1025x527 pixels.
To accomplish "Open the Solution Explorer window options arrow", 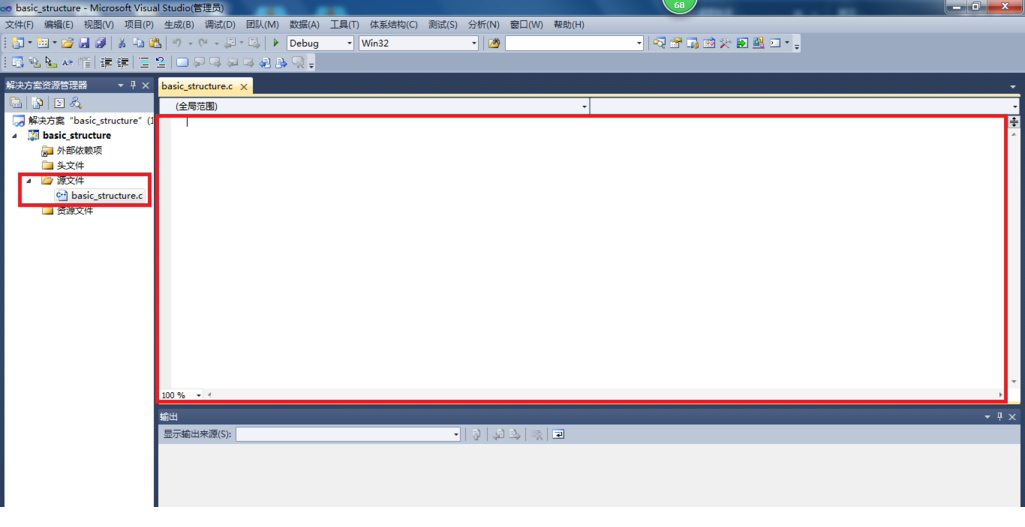I will click(x=120, y=85).
